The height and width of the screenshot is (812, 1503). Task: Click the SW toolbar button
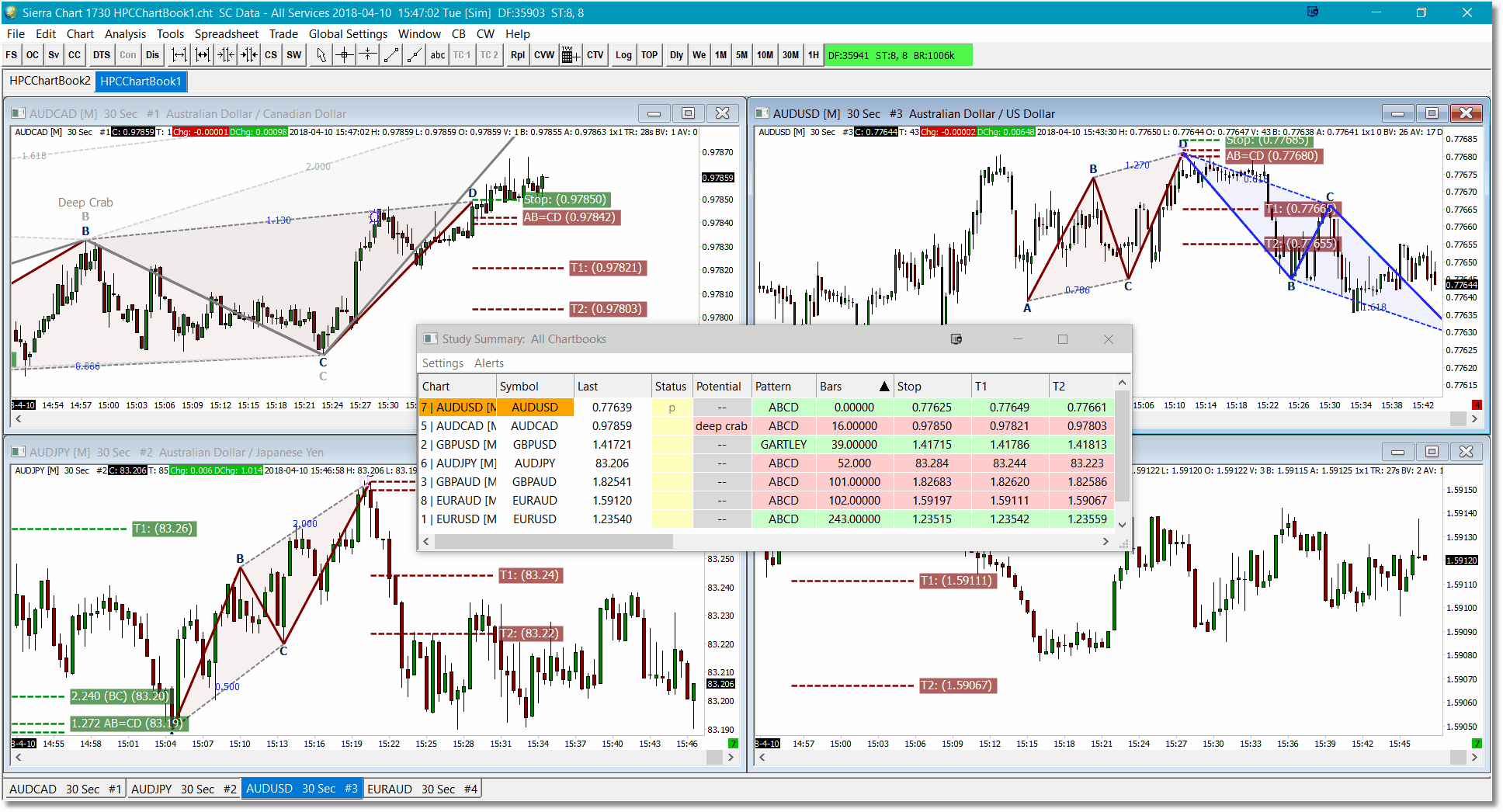pos(294,55)
